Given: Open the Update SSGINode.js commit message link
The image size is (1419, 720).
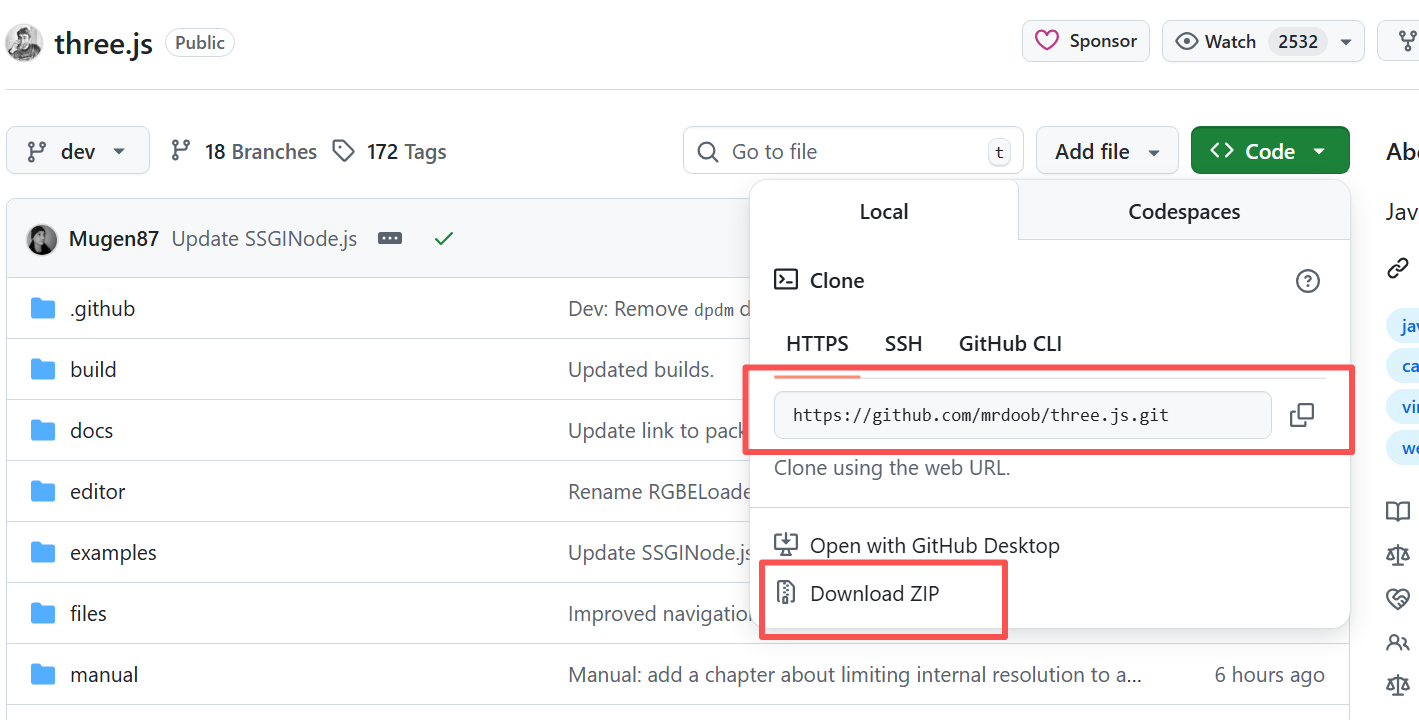Looking at the screenshot, I should tap(264, 239).
